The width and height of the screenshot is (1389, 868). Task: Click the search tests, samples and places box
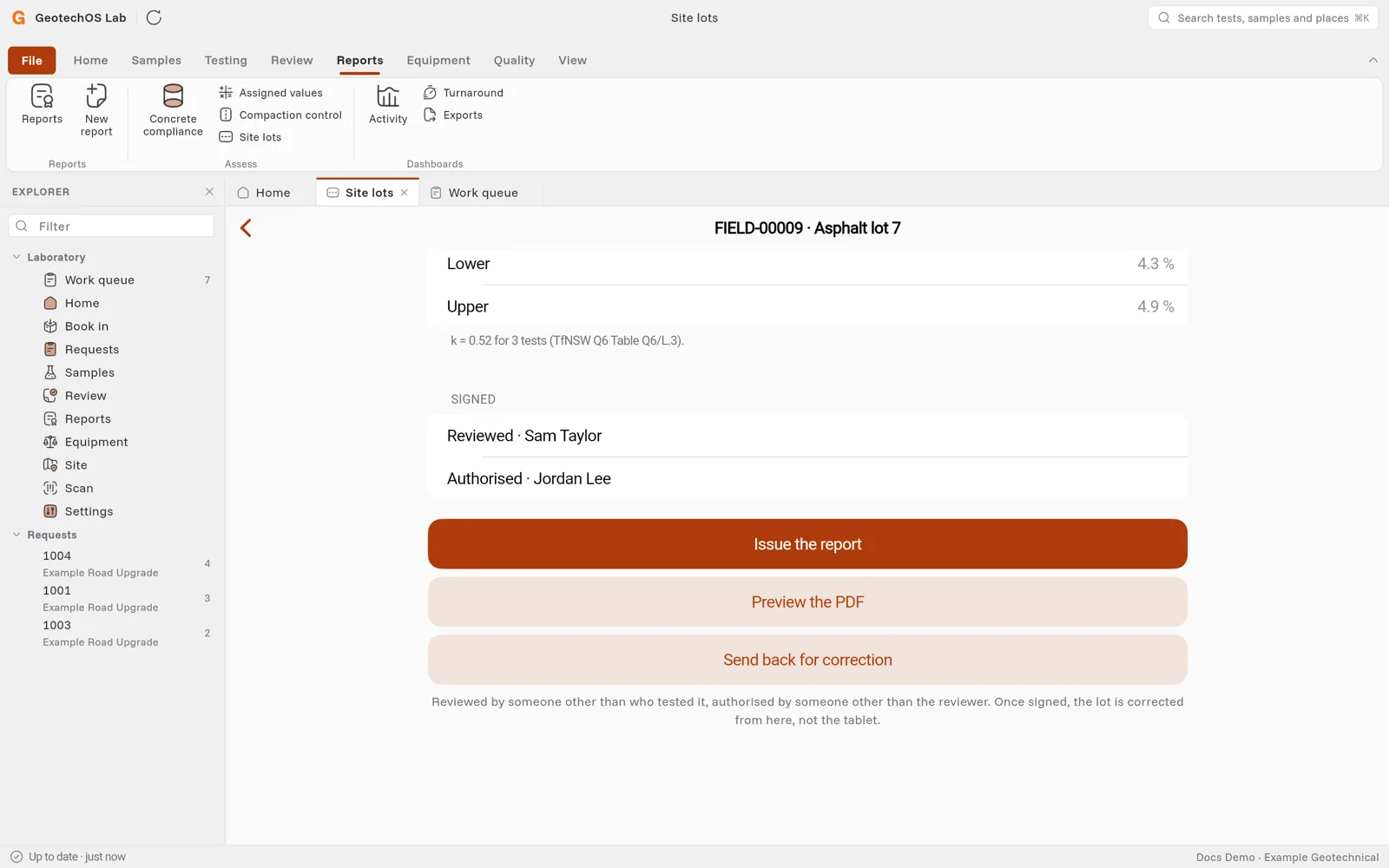[x=1263, y=17]
